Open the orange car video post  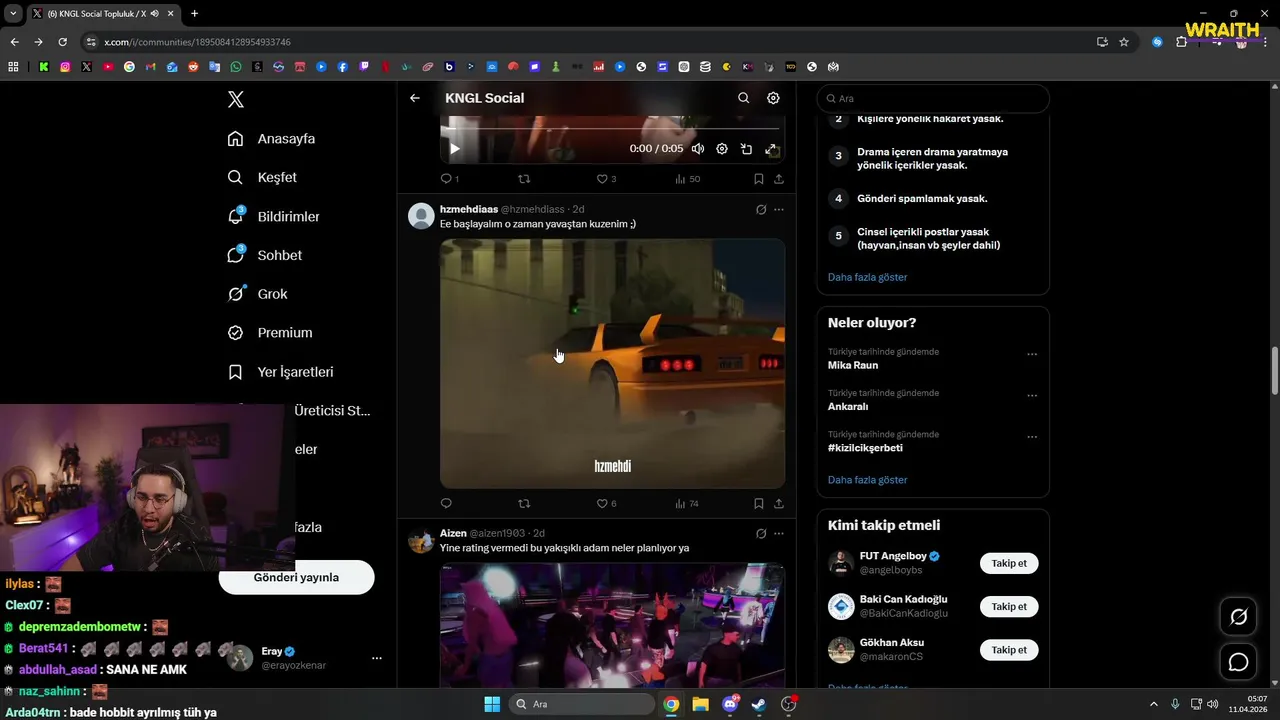612,363
